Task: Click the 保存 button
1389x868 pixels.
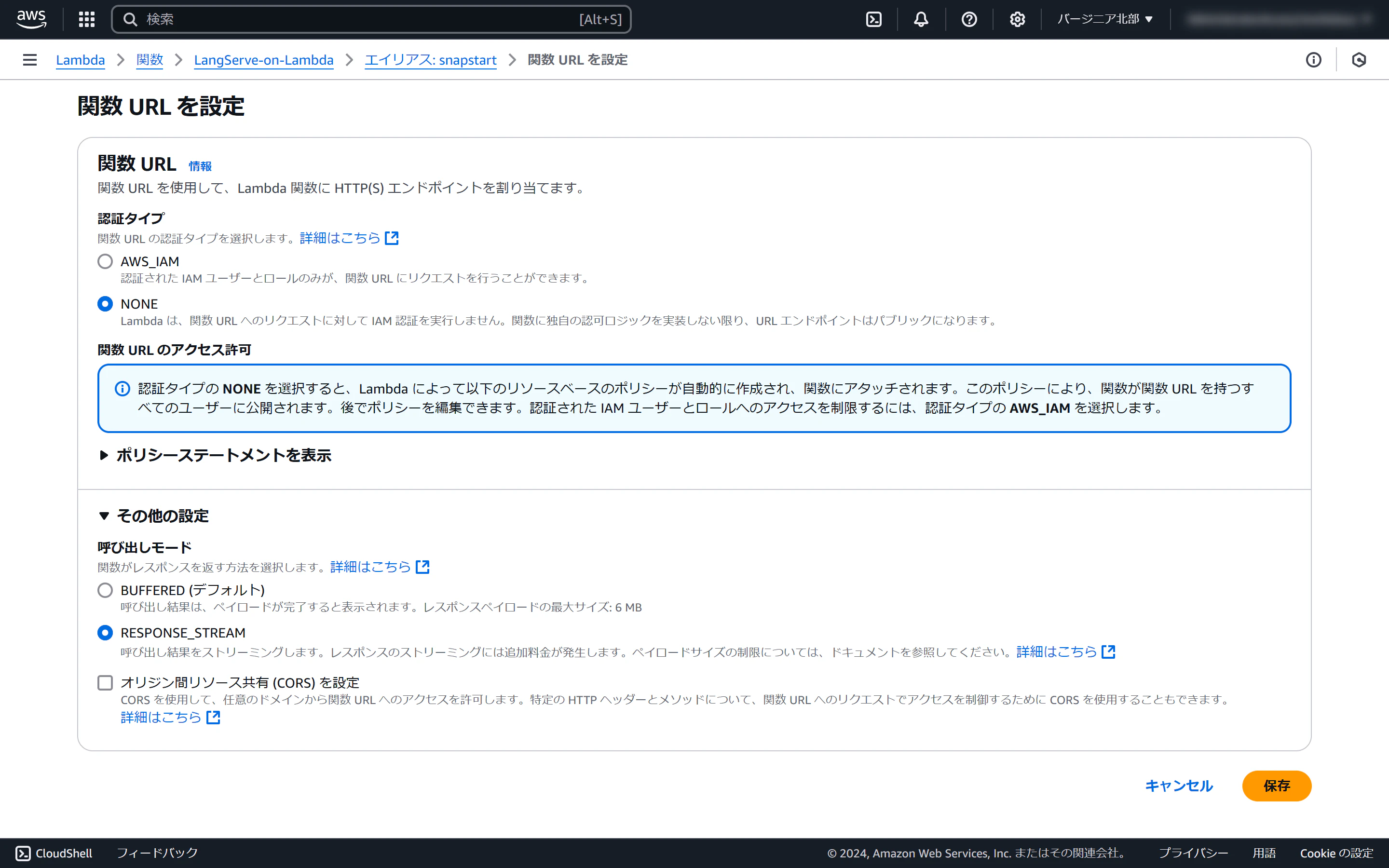Action: point(1277,786)
